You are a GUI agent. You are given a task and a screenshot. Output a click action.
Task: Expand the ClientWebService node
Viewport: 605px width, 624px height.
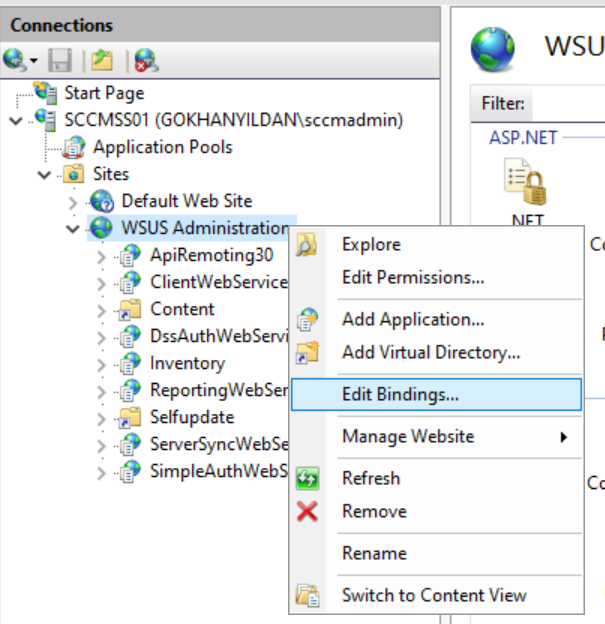click(101, 284)
